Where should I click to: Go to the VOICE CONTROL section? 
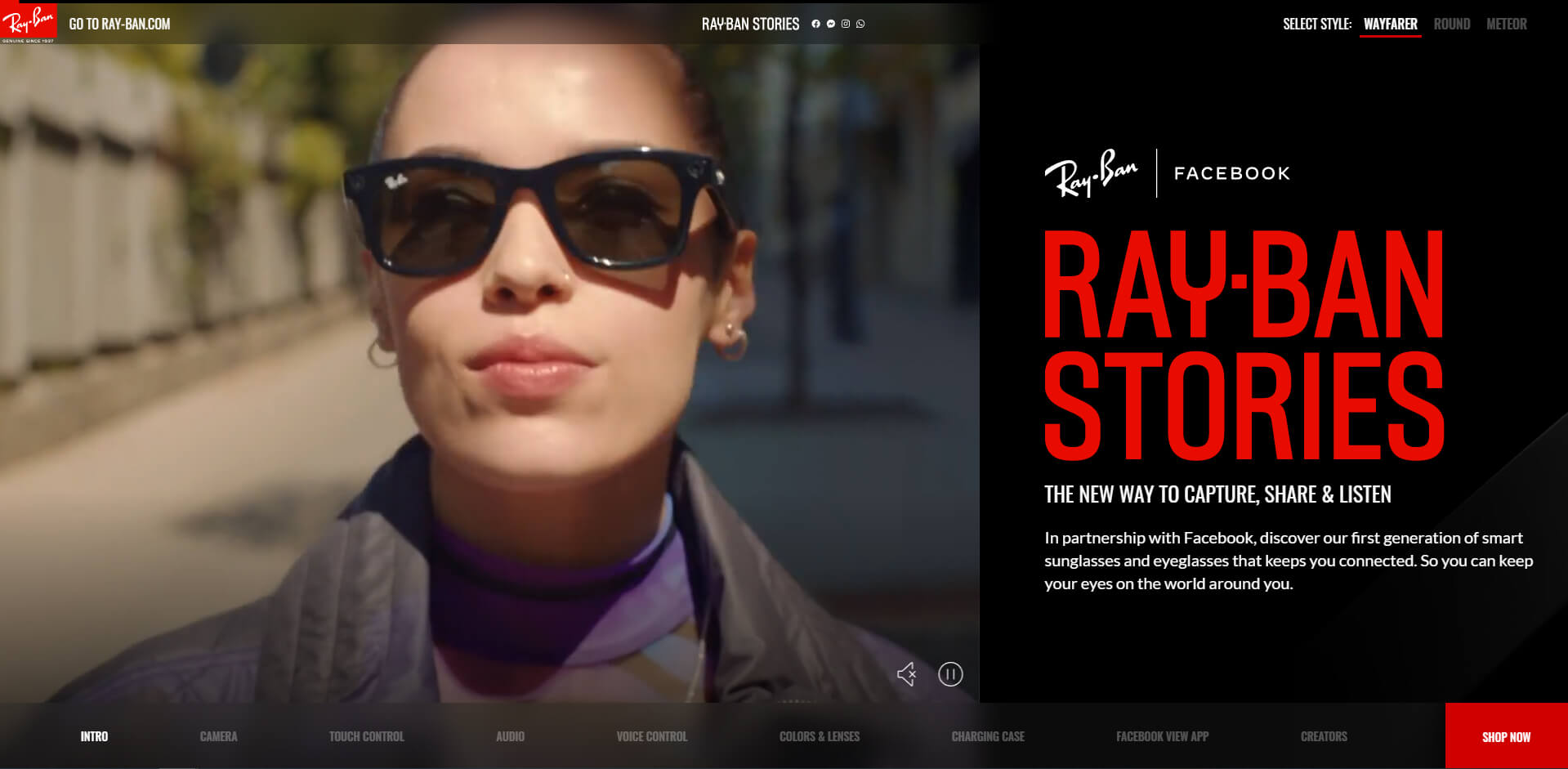point(652,735)
